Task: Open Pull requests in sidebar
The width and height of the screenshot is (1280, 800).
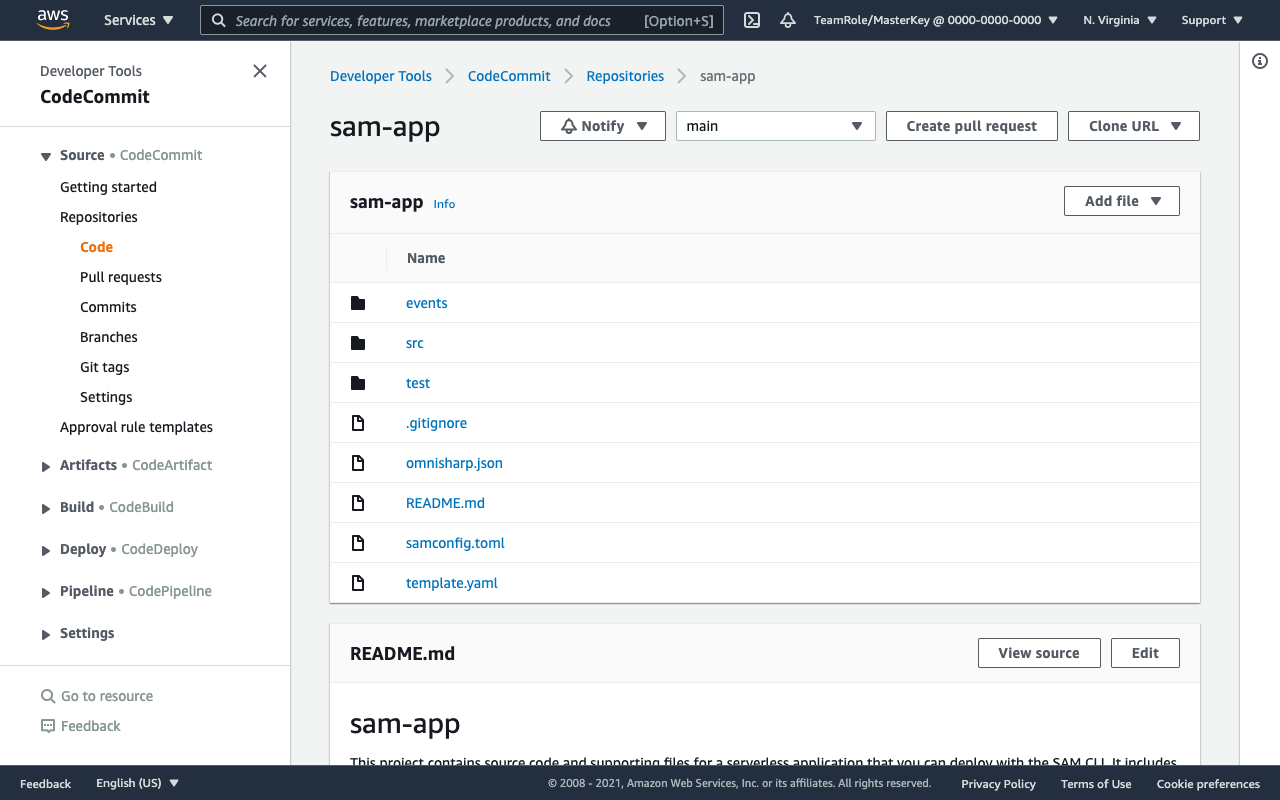Action: [x=121, y=277]
